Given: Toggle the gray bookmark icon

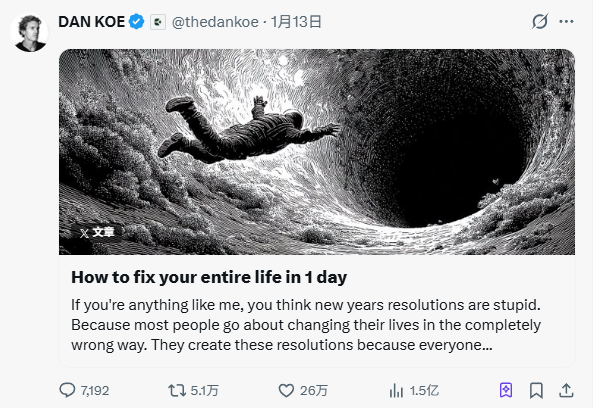Looking at the screenshot, I should coord(537,390).
